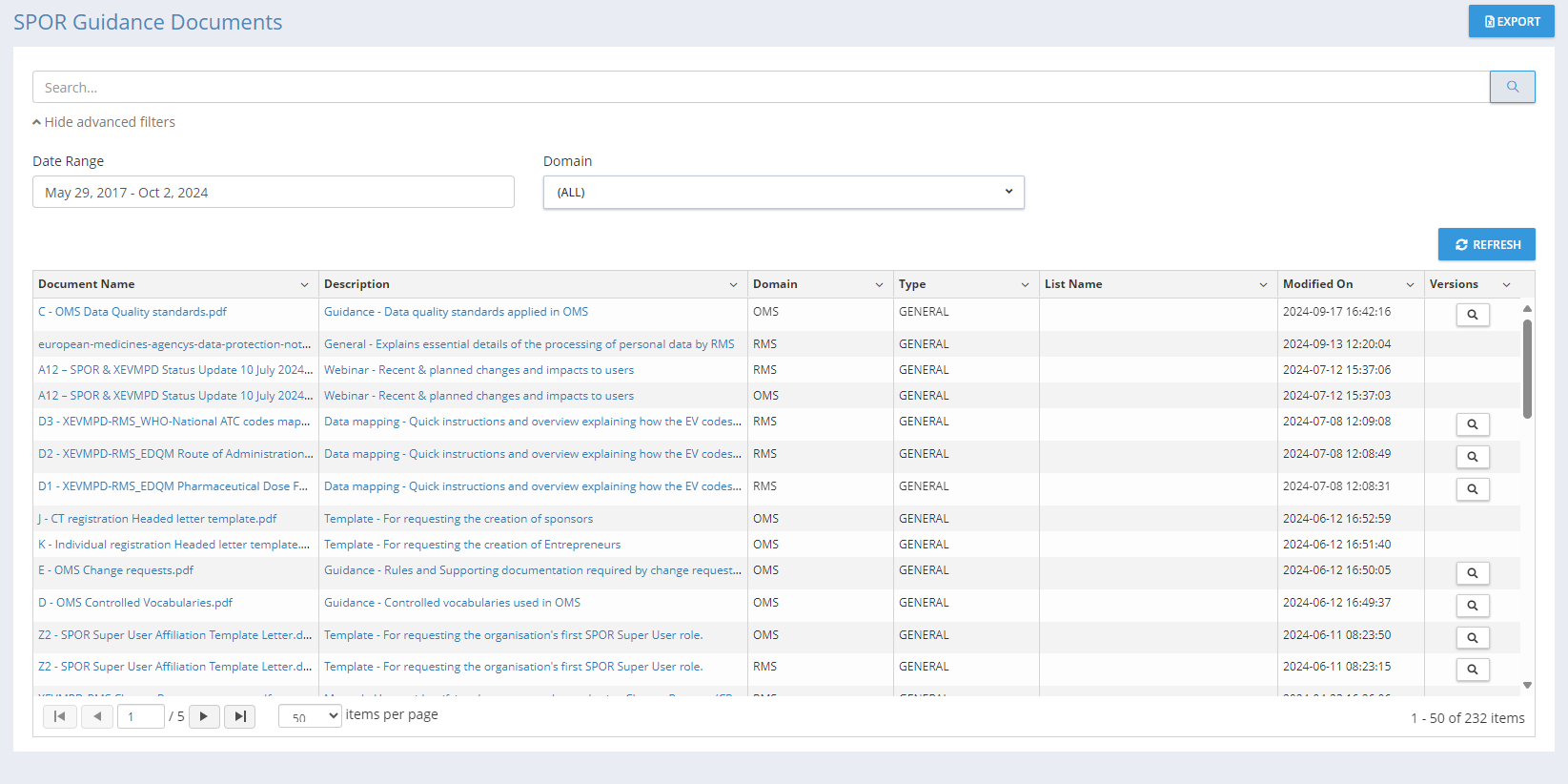This screenshot has height=784, width=1568.
Task: Refresh the documents table
Action: coord(1486,244)
